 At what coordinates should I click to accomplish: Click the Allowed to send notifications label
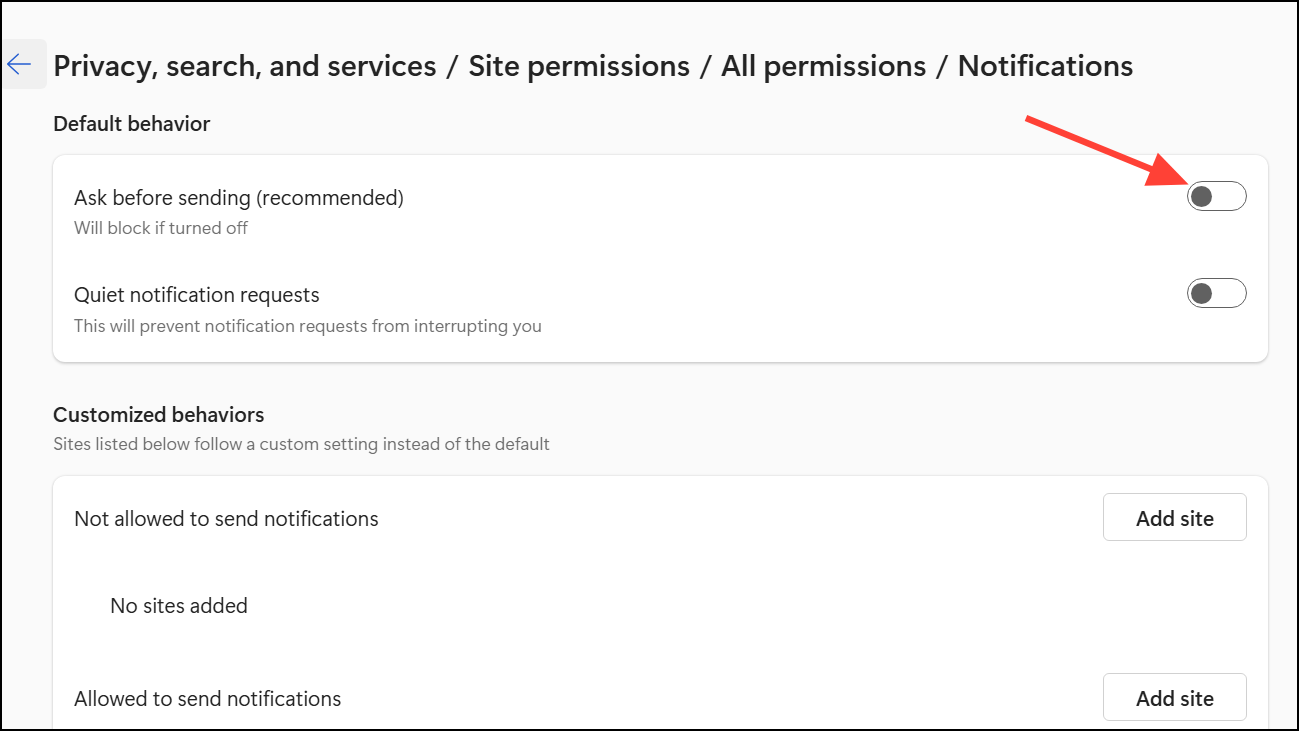pyautogui.click(x=208, y=699)
